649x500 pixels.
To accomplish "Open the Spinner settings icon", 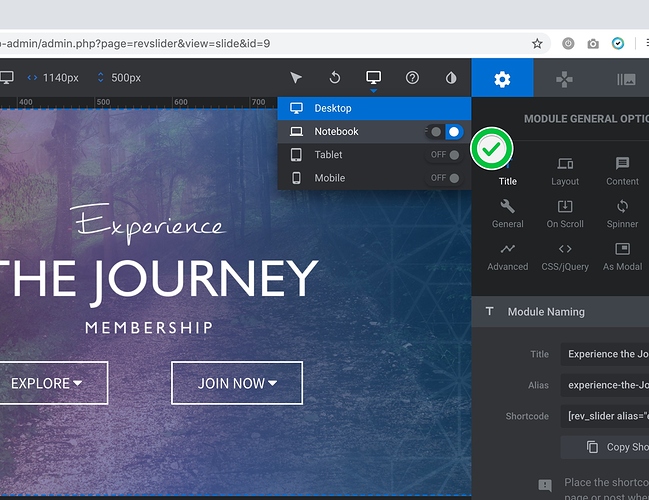I will (622, 213).
